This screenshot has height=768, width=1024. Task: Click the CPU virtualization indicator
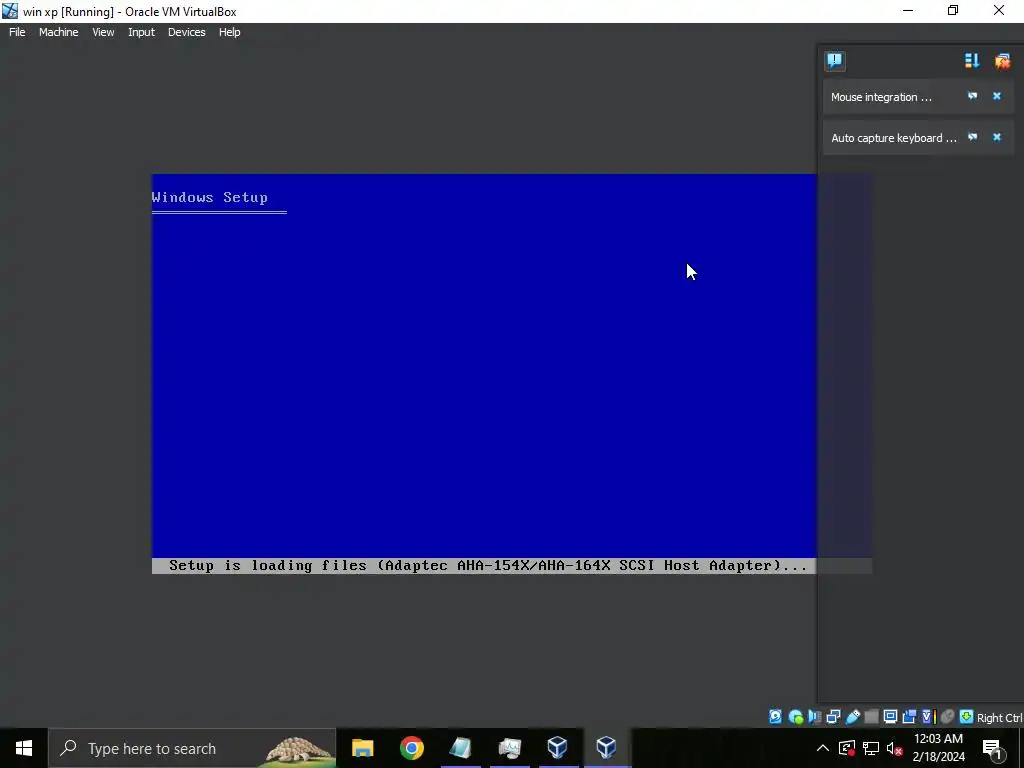[929, 717]
